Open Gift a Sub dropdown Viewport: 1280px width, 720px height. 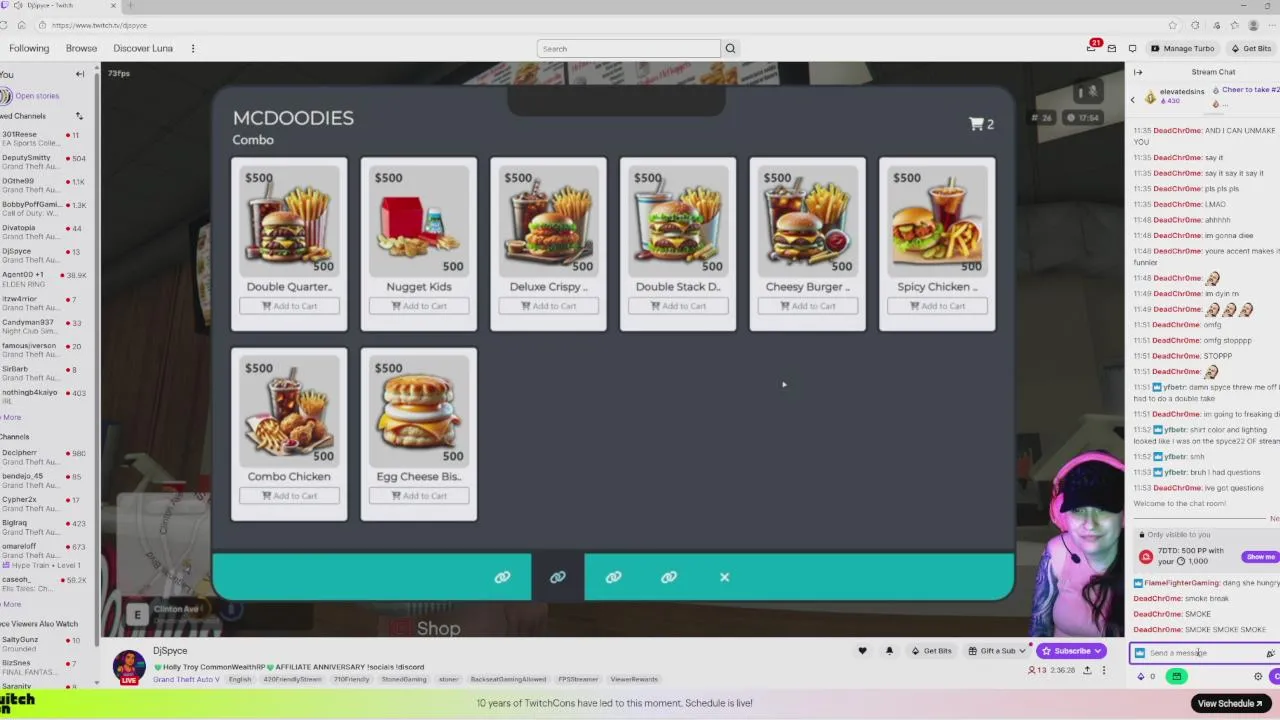pos(997,651)
